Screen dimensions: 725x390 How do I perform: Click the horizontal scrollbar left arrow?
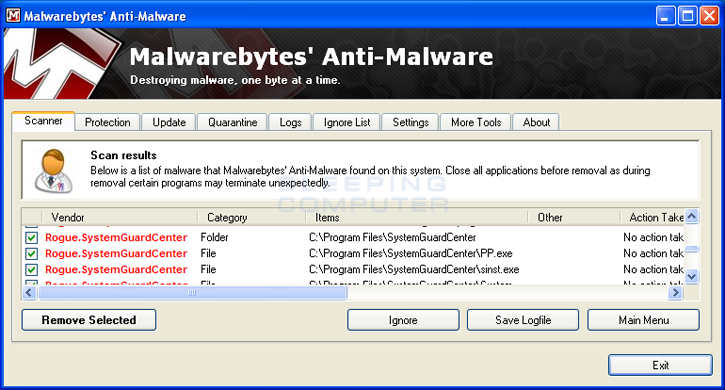[x=29, y=292]
